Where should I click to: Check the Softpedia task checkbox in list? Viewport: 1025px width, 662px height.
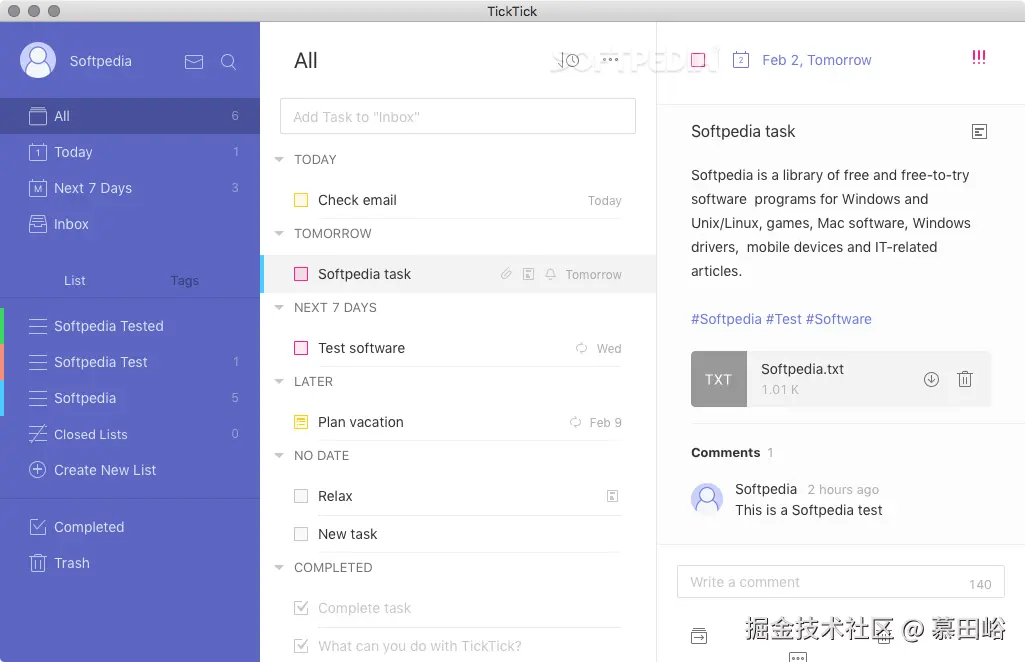click(x=301, y=274)
